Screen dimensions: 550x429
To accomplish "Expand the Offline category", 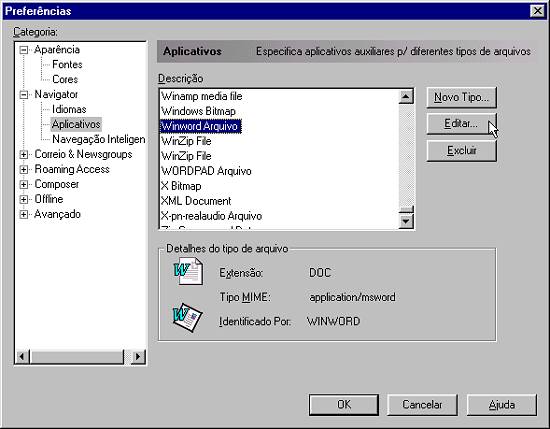I will pos(24,199).
